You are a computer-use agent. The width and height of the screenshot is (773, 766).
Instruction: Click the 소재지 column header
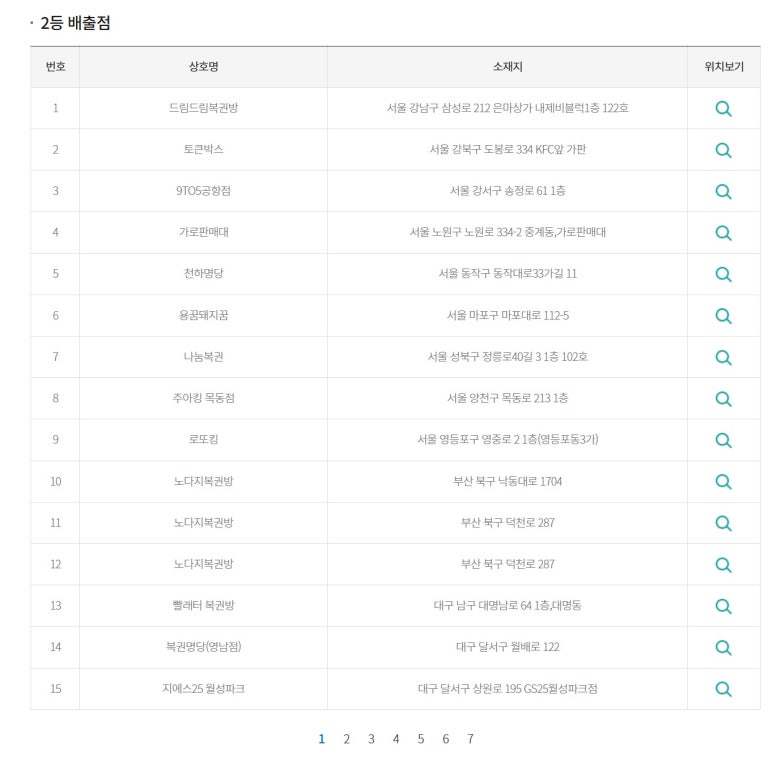point(507,67)
